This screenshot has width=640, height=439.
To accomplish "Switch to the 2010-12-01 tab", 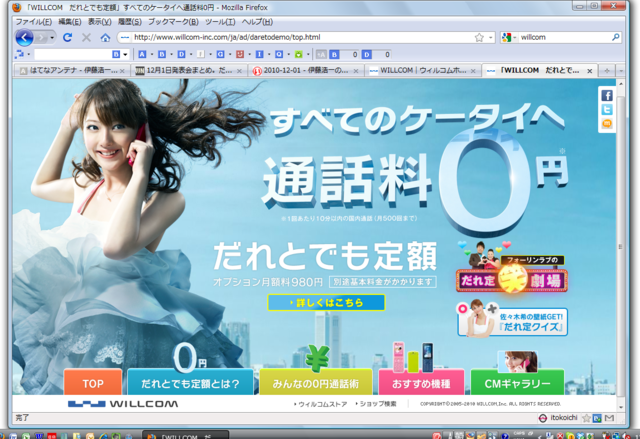I will 306,71.
